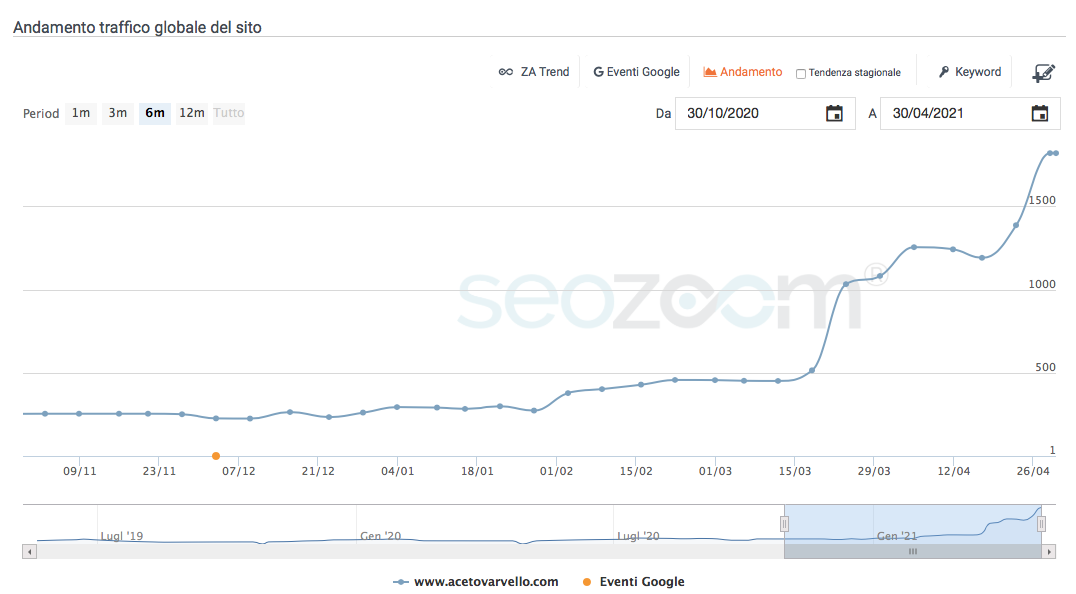Select the Tutto period option
Image resolution: width=1076 pixels, height=594 pixels.
pyautogui.click(x=228, y=113)
